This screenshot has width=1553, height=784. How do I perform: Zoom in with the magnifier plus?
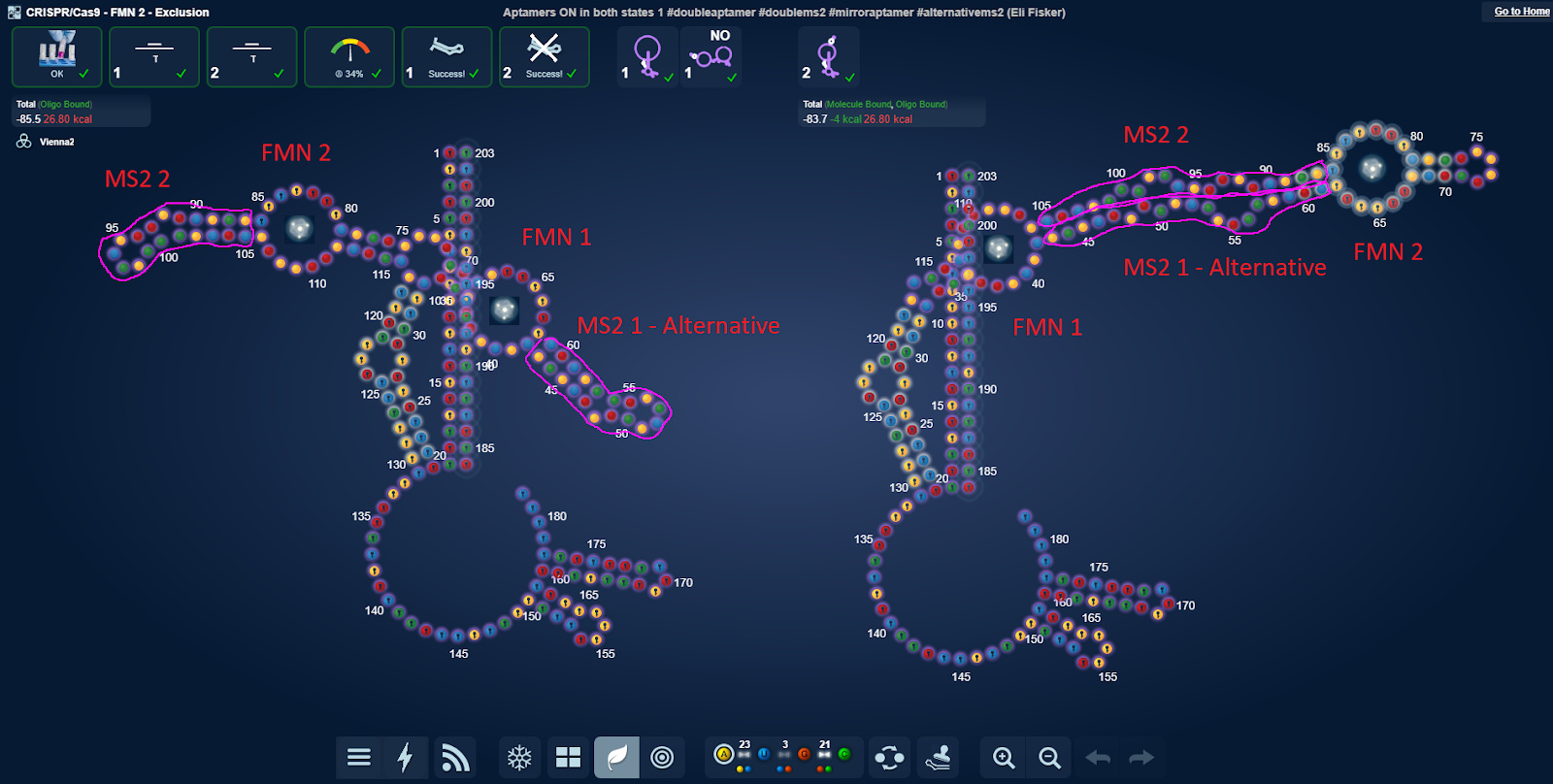pos(1004,758)
